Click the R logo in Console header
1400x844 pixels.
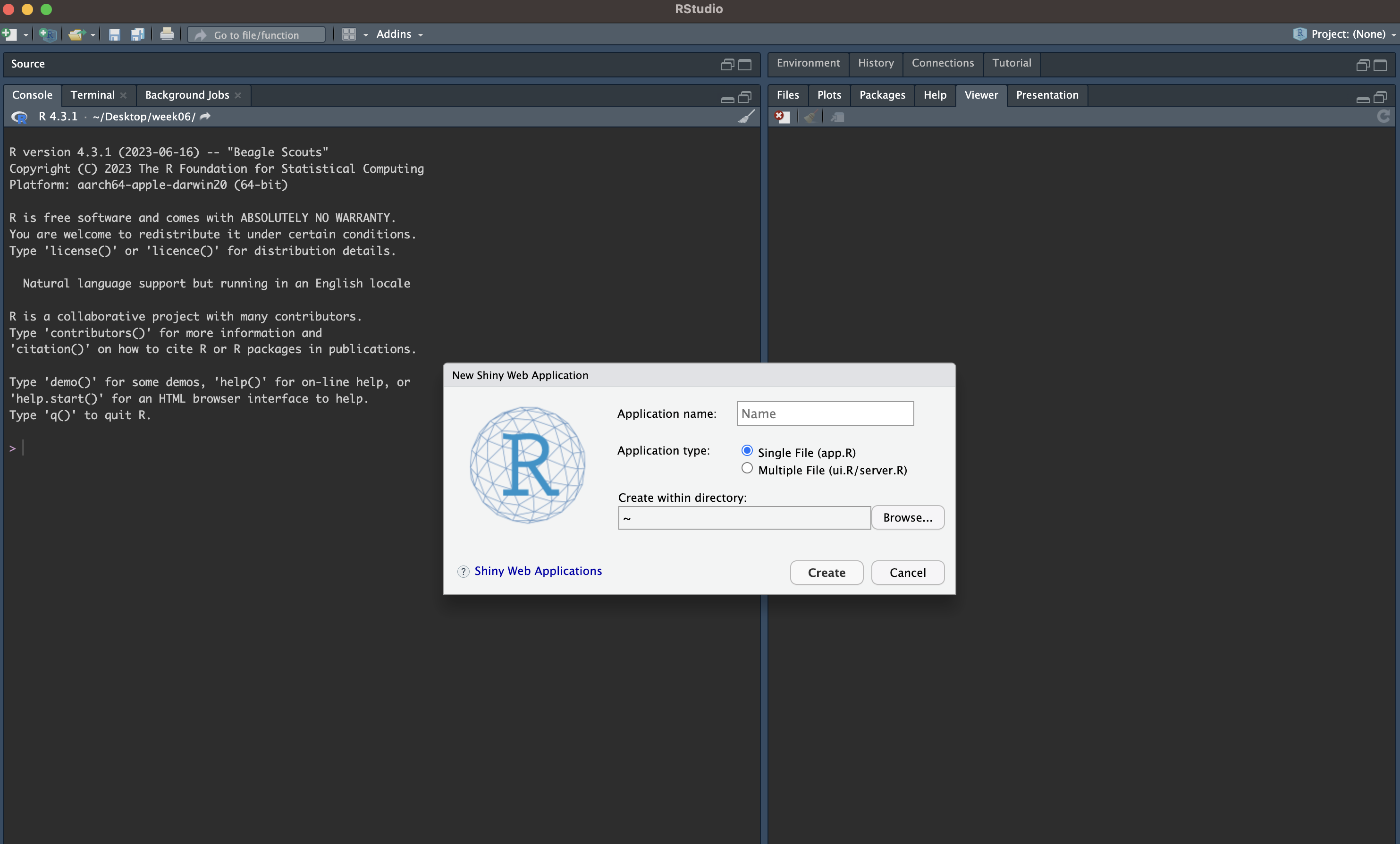pos(19,117)
